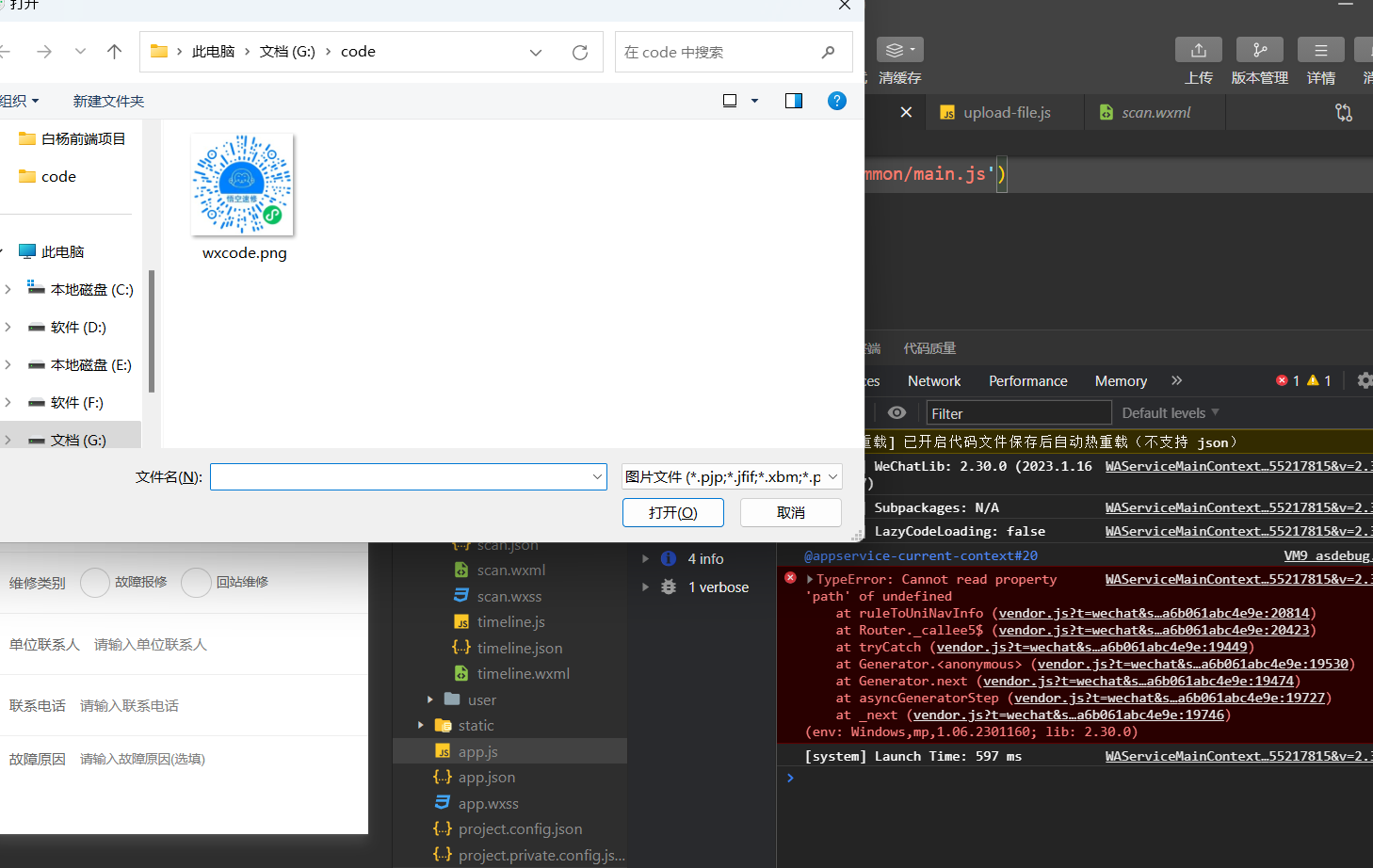
Task: Click the 打开(O) button
Action: pos(673,512)
